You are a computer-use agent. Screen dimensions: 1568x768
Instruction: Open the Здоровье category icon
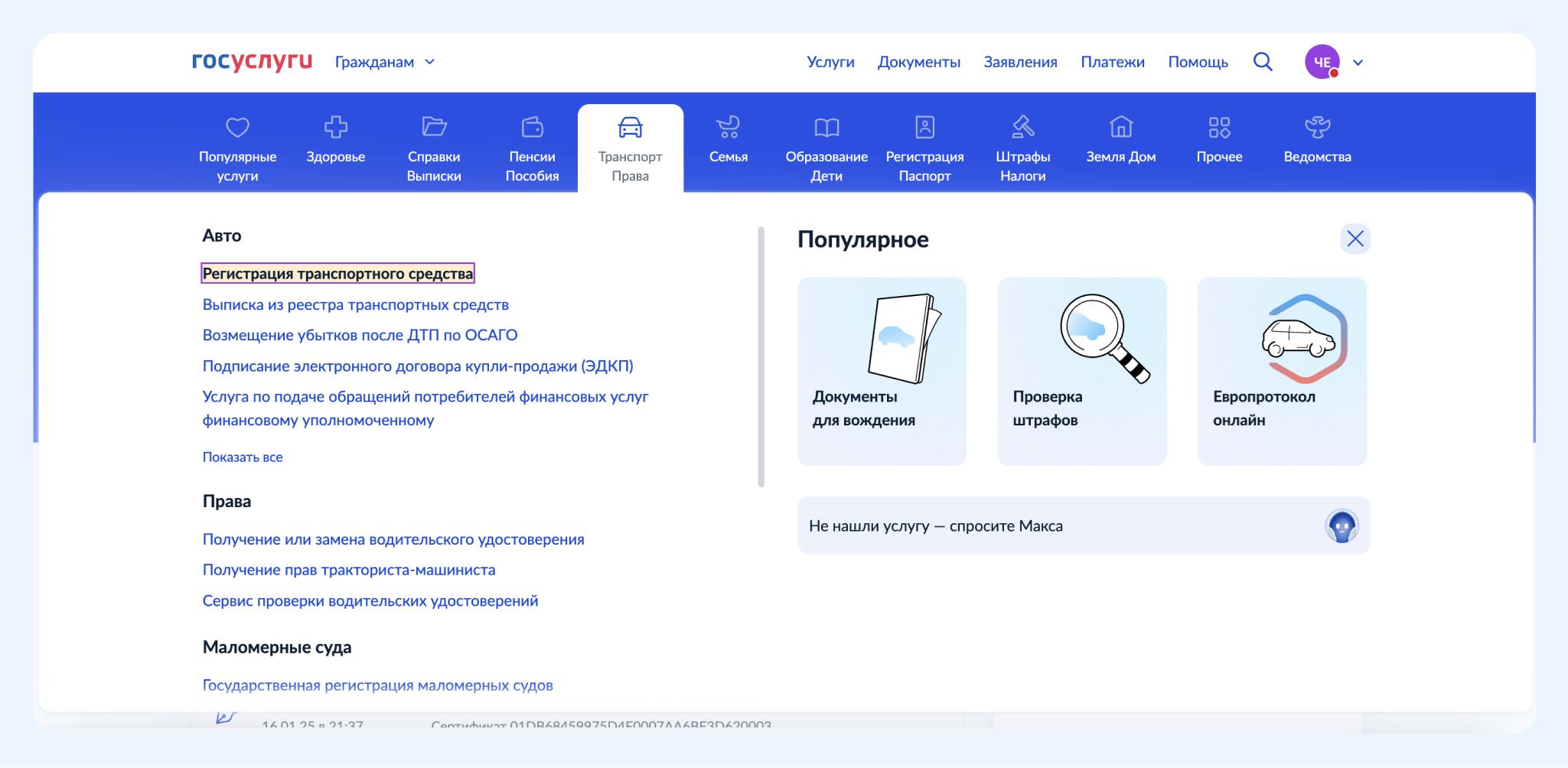[x=335, y=127]
